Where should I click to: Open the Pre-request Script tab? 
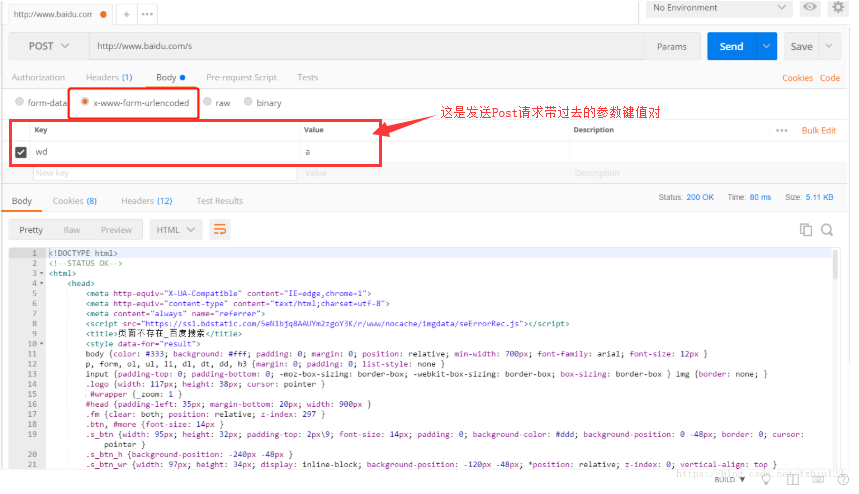(241, 77)
